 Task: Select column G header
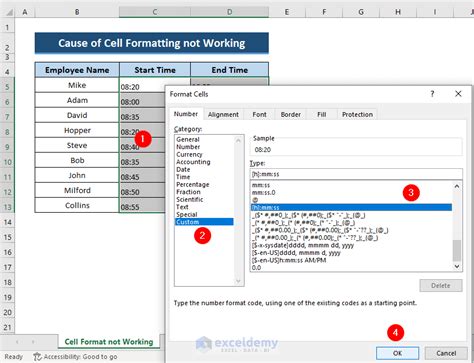[361, 12]
